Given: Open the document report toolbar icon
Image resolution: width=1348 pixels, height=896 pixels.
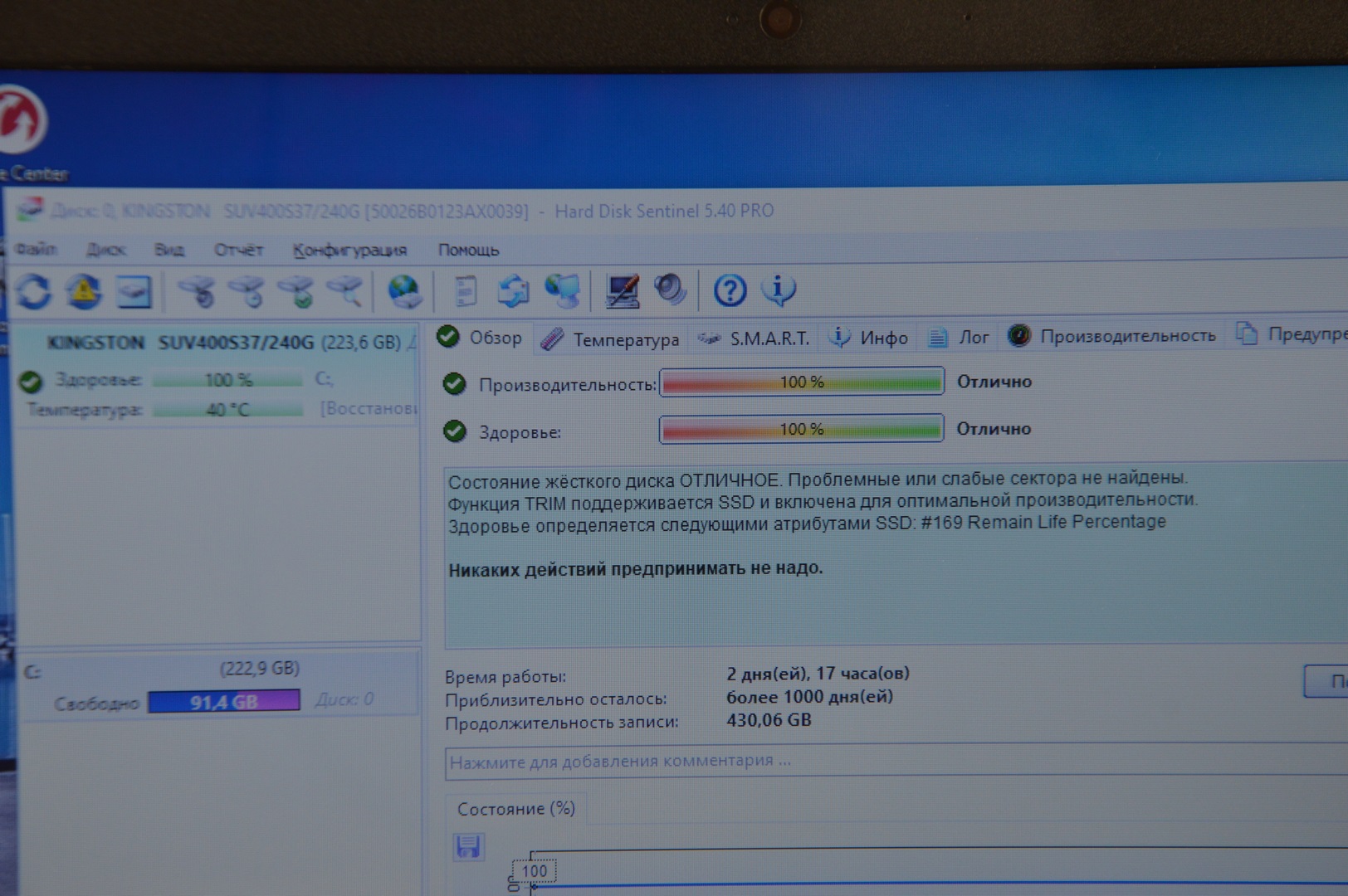Looking at the screenshot, I should coord(466,291).
